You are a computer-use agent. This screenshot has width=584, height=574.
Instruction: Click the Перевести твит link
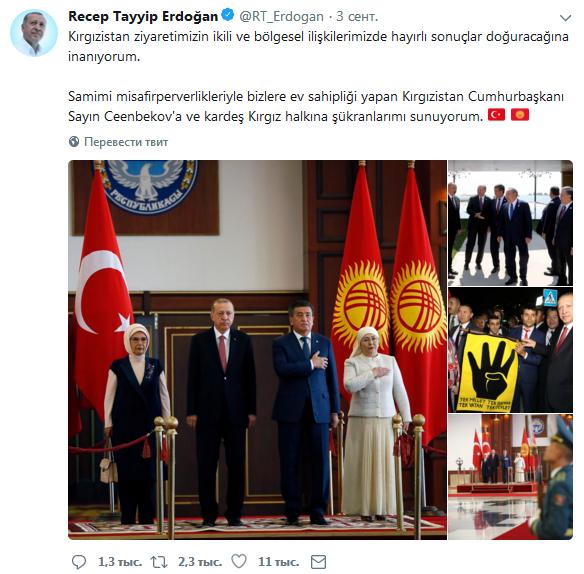(126, 142)
